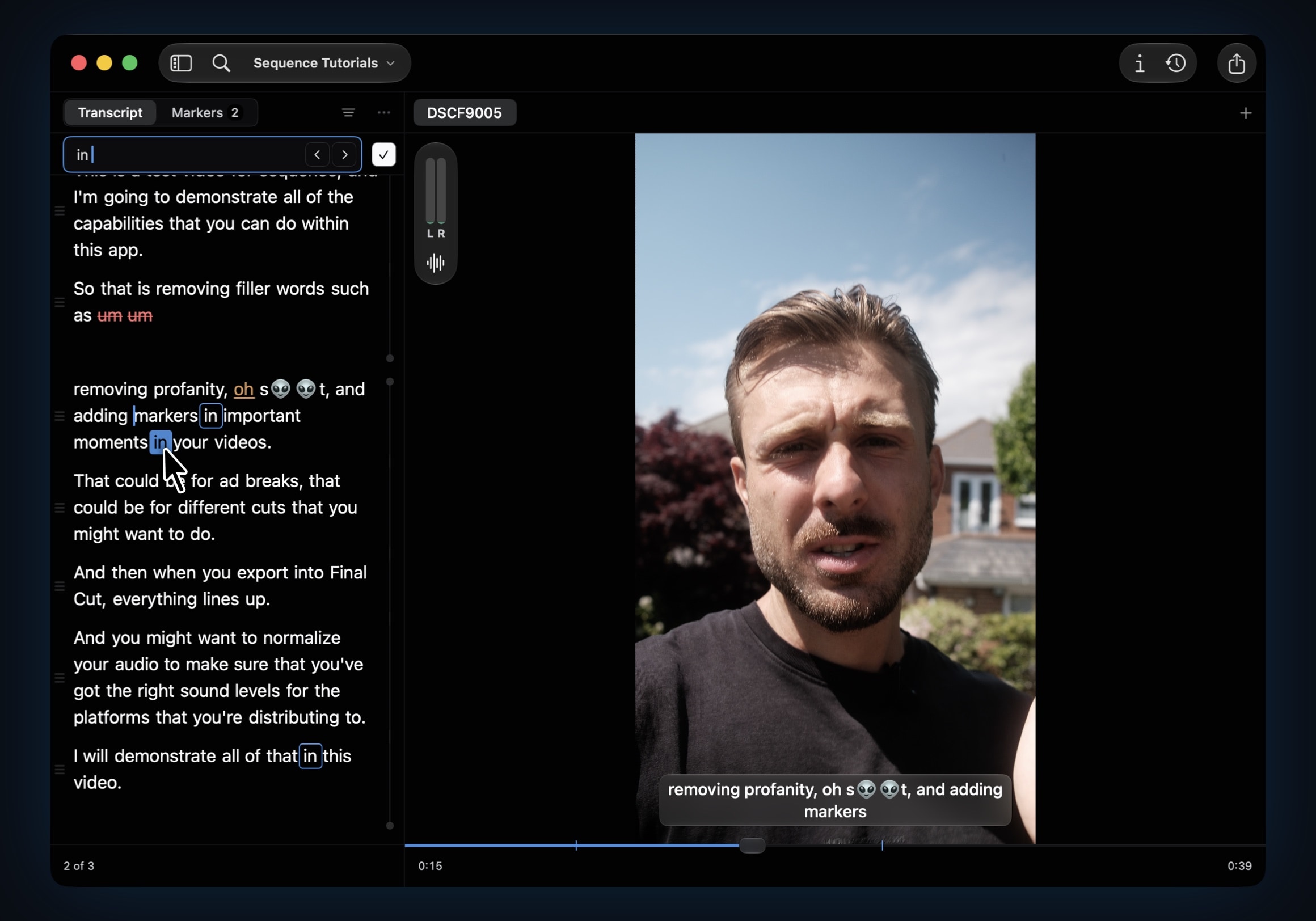Go to next search match
The width and height of the screenshot is (1316, 921).
[x=344, y=155]
